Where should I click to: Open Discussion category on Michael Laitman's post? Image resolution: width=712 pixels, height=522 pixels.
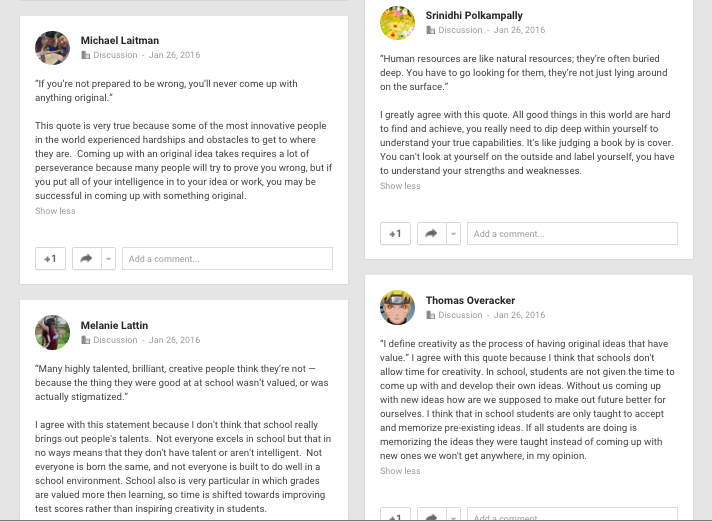click(x=115, y=55)
